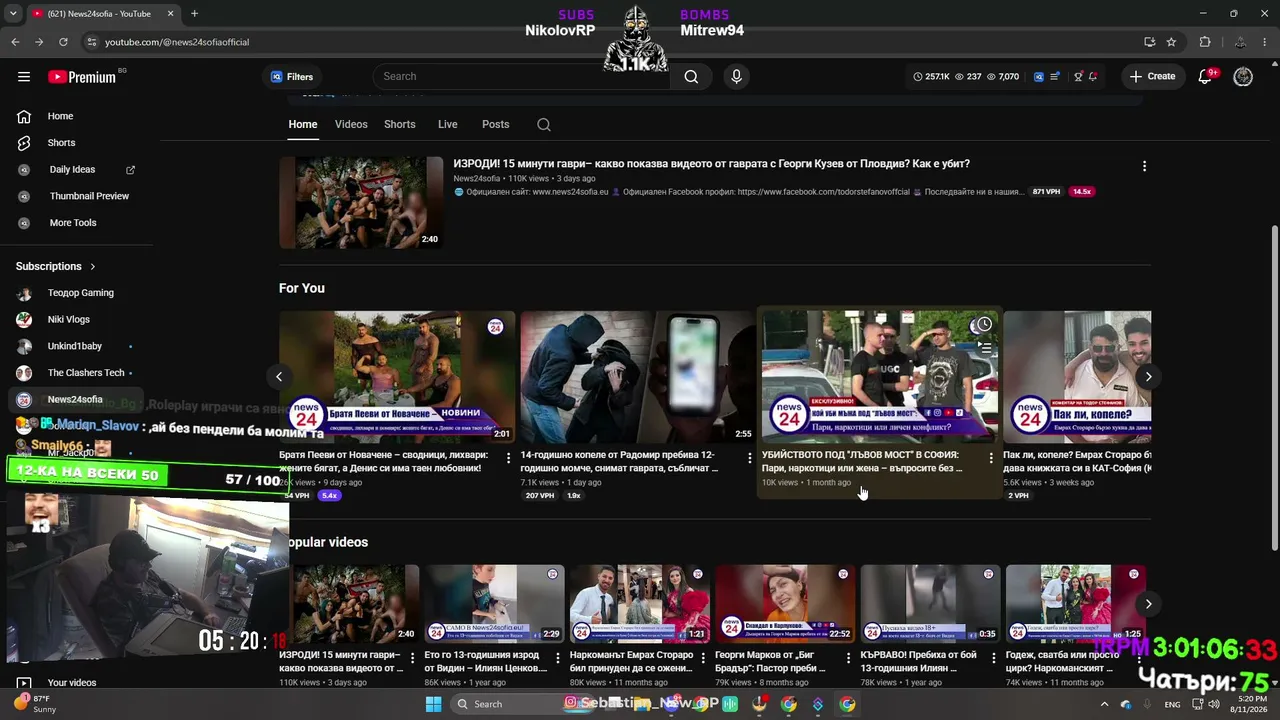Viewport: 1280px width, 720px height.
Task: Expand the Subscriptions section
Action: (x=56, y=266)
